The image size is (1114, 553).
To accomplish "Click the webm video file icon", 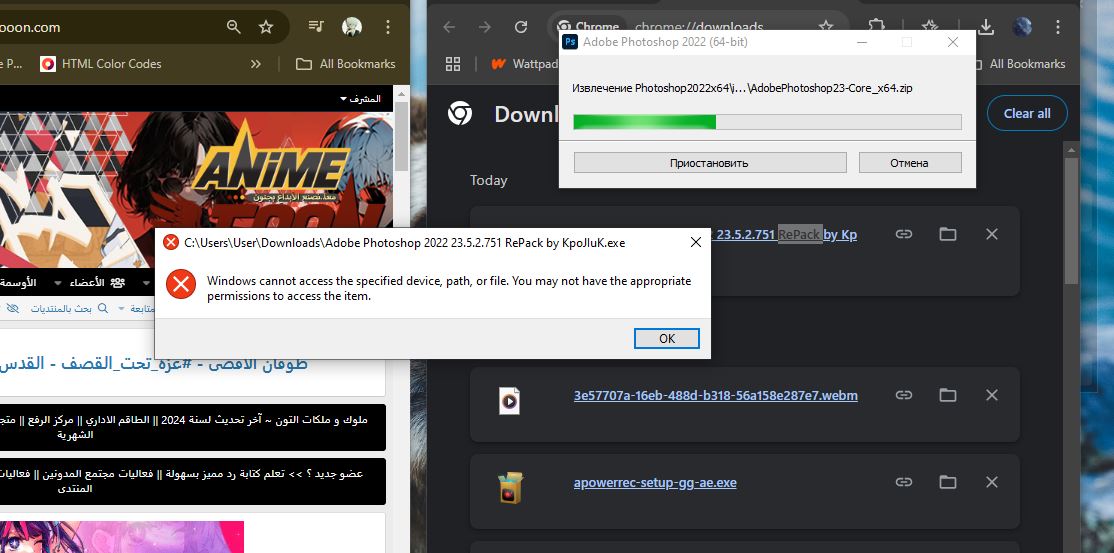I will click(x=509, y=401).
